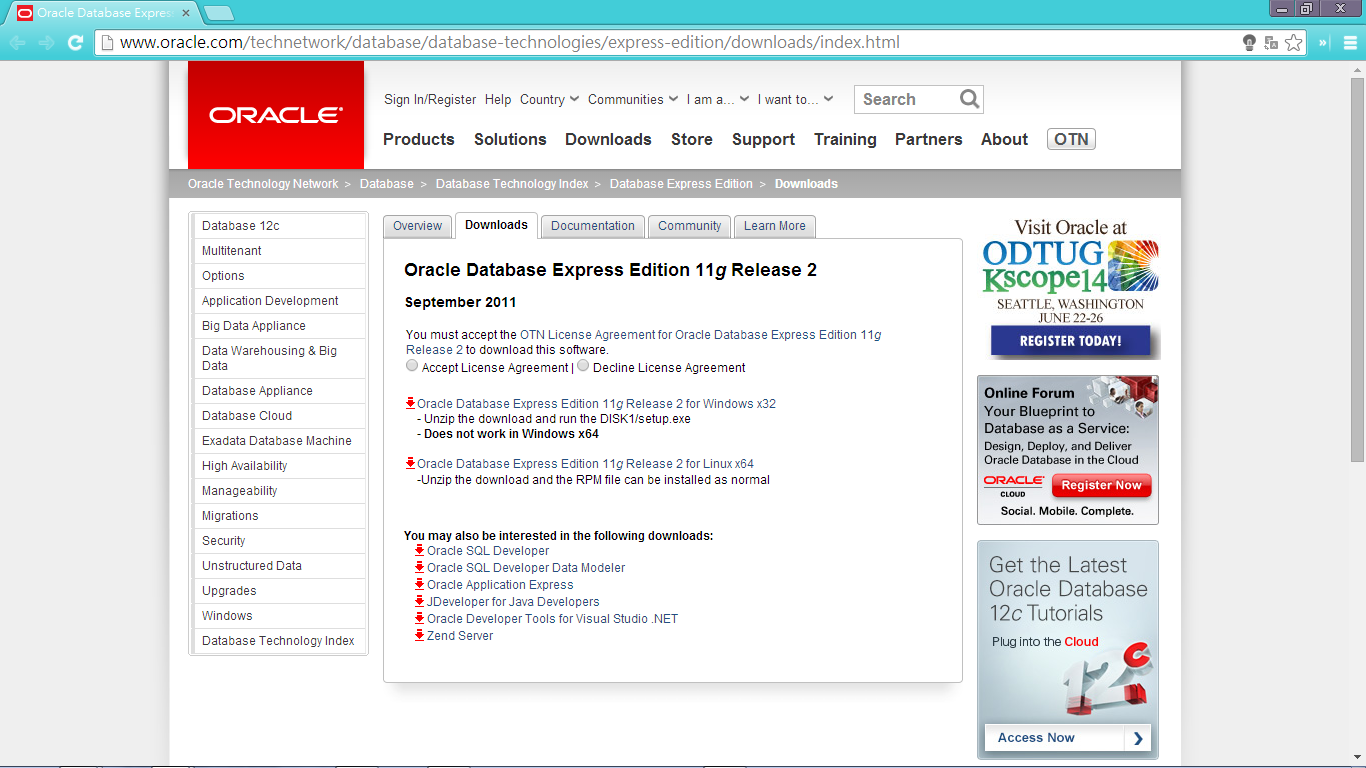Click the Oracle red logo
Image resolution: width=1366 pixels, height=768 pixels.
pyautogui.click(x=276, y=115)
